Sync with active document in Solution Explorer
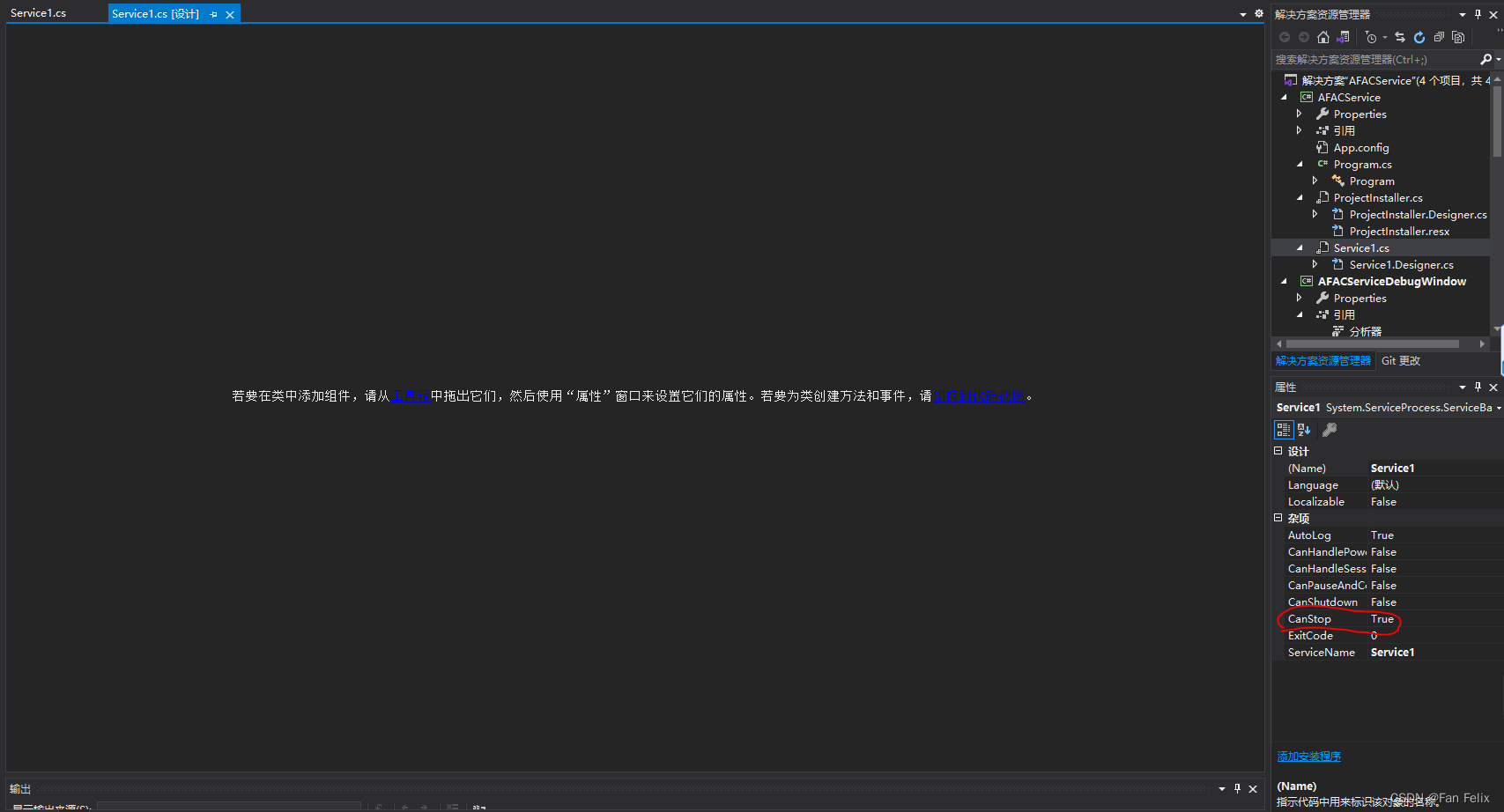 (x=1400, y=37)
